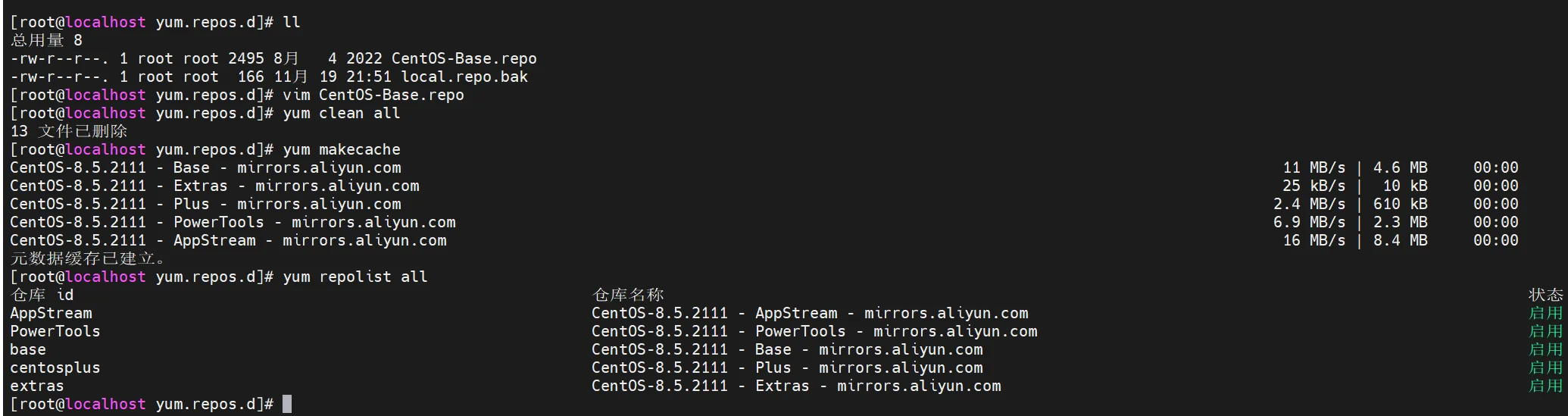
Task: Click the 'yum makecache' command text
Action: (341, 149)
